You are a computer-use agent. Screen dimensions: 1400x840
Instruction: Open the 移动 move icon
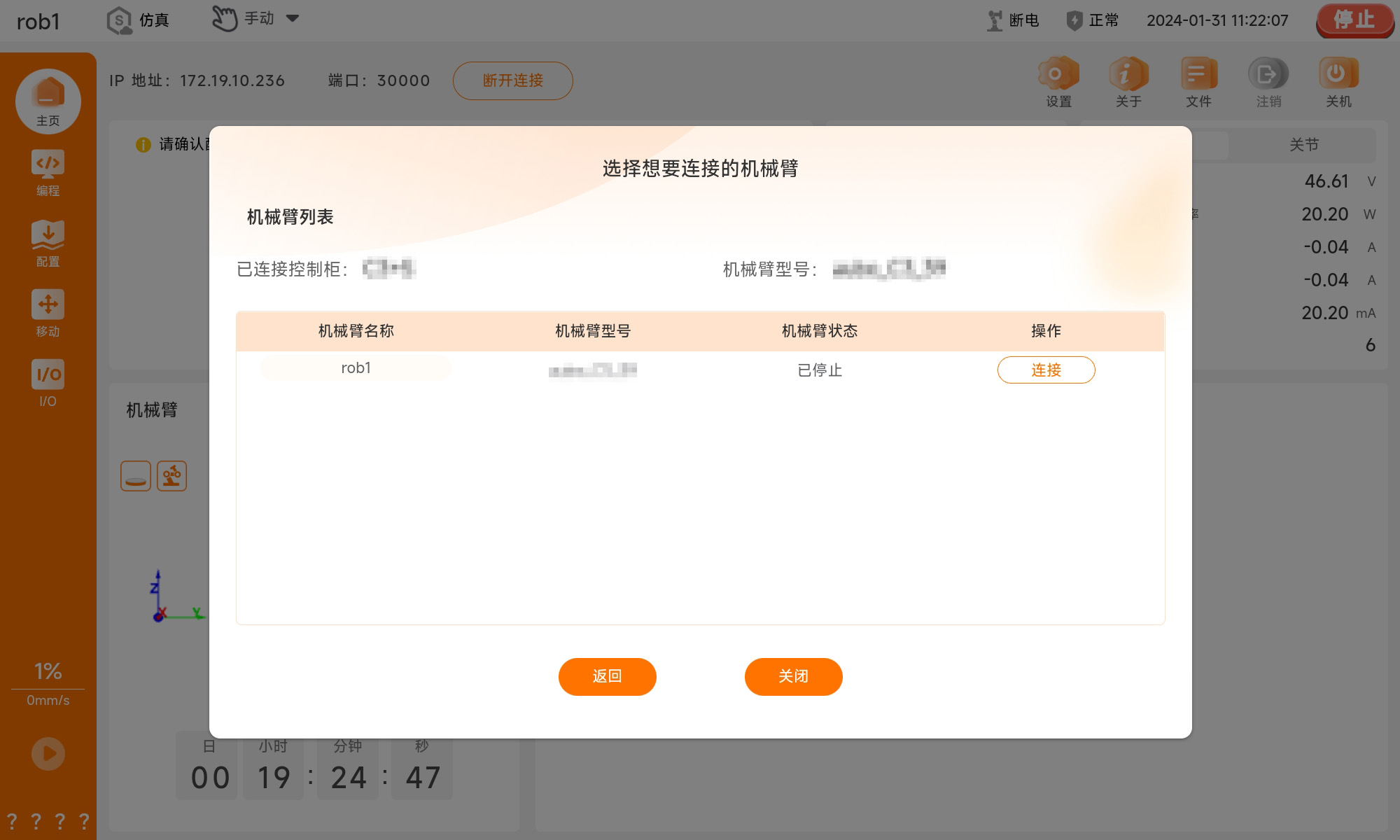click(48, 312)
